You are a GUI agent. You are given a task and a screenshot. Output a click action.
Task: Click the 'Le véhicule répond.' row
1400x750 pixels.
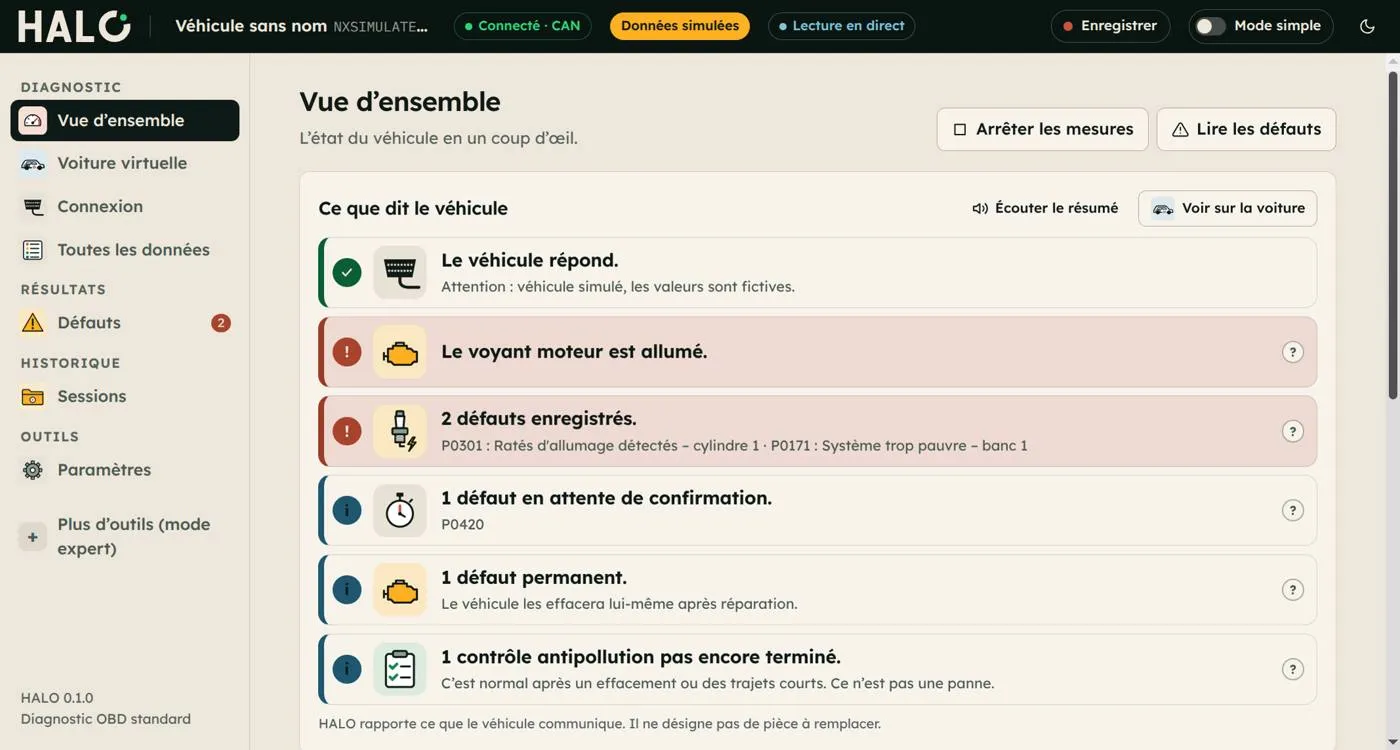818,272
